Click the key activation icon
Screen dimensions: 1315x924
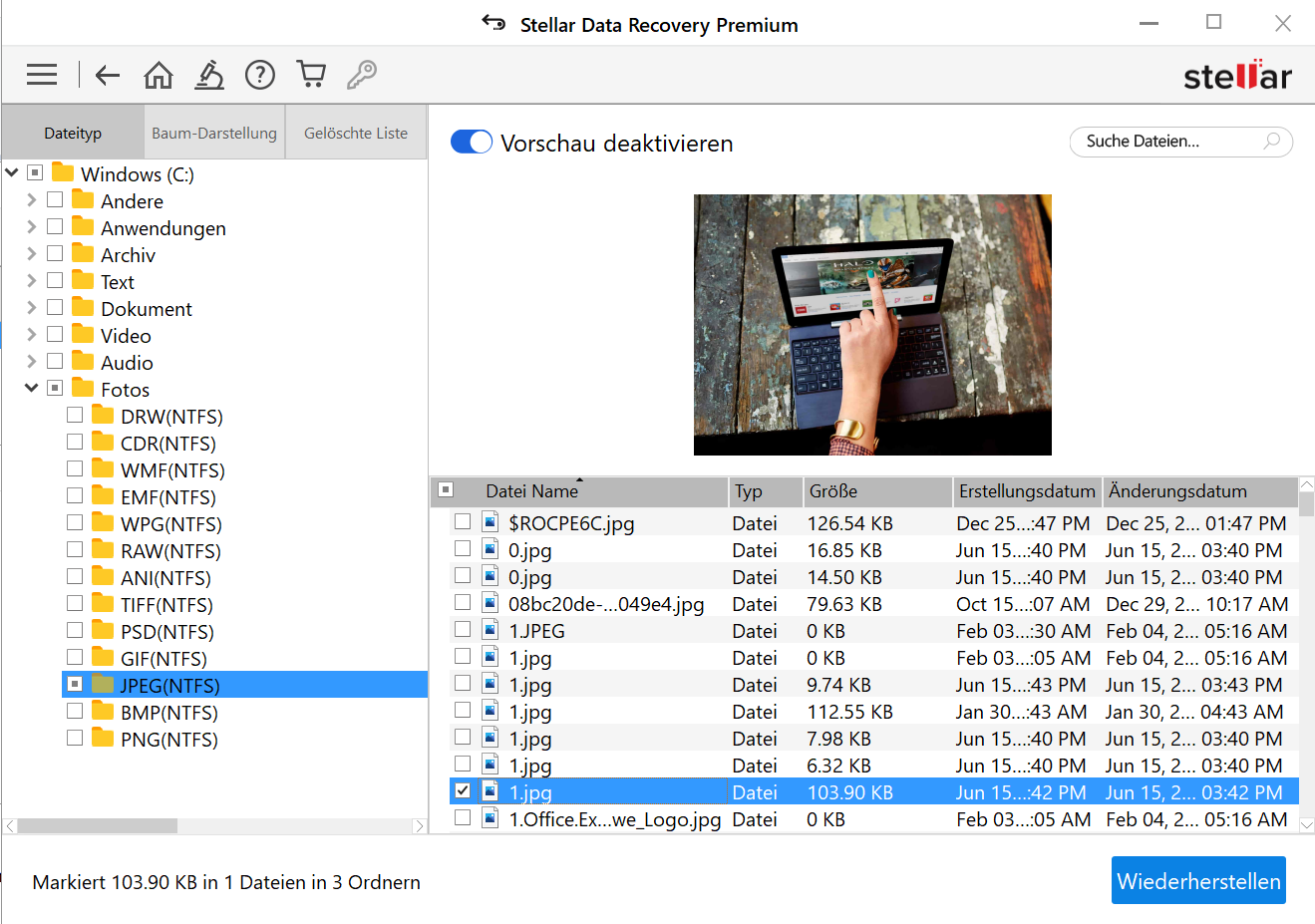pyautogui.click(x=362, y=75)
